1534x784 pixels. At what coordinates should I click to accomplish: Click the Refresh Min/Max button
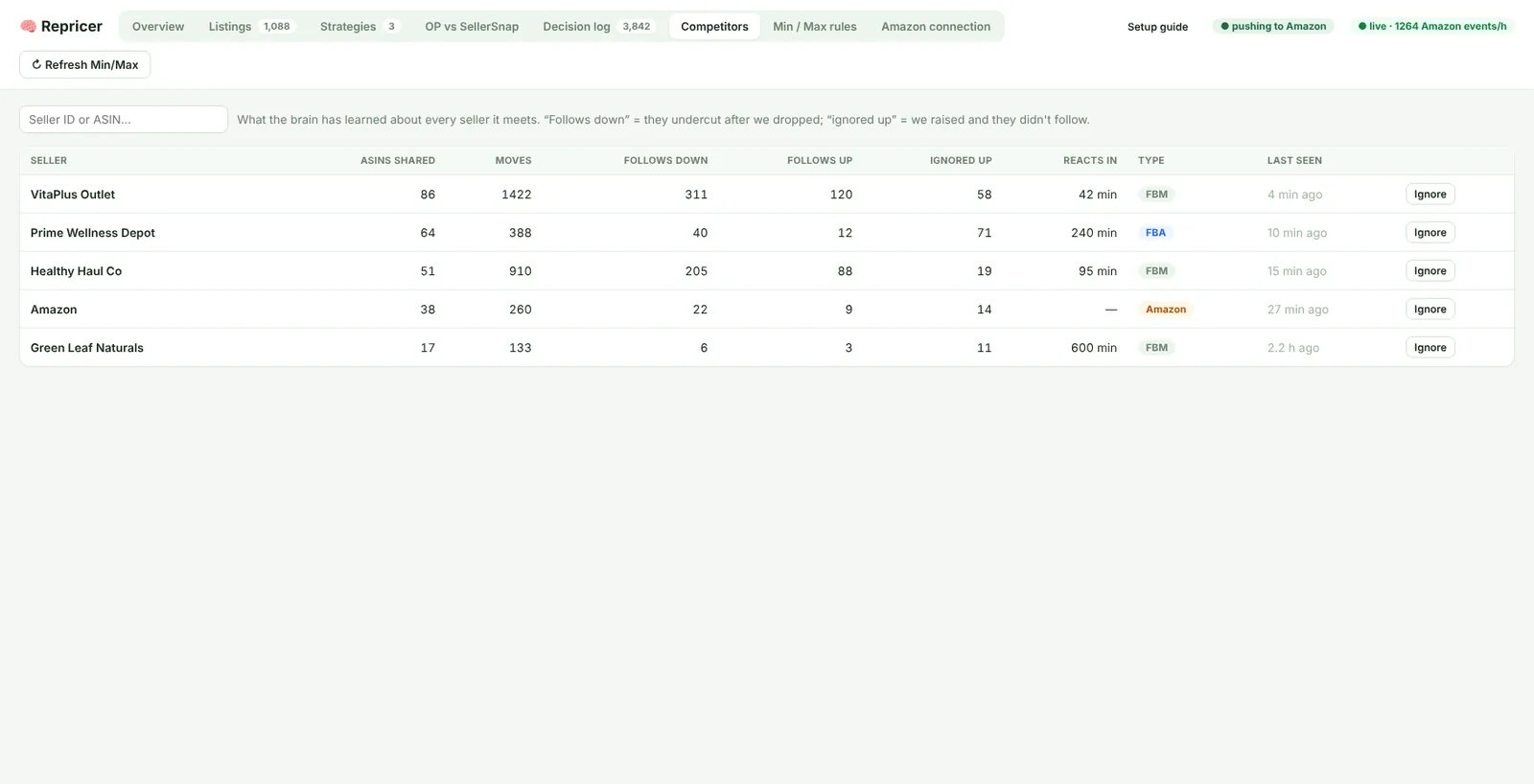[x=85, y=64]
